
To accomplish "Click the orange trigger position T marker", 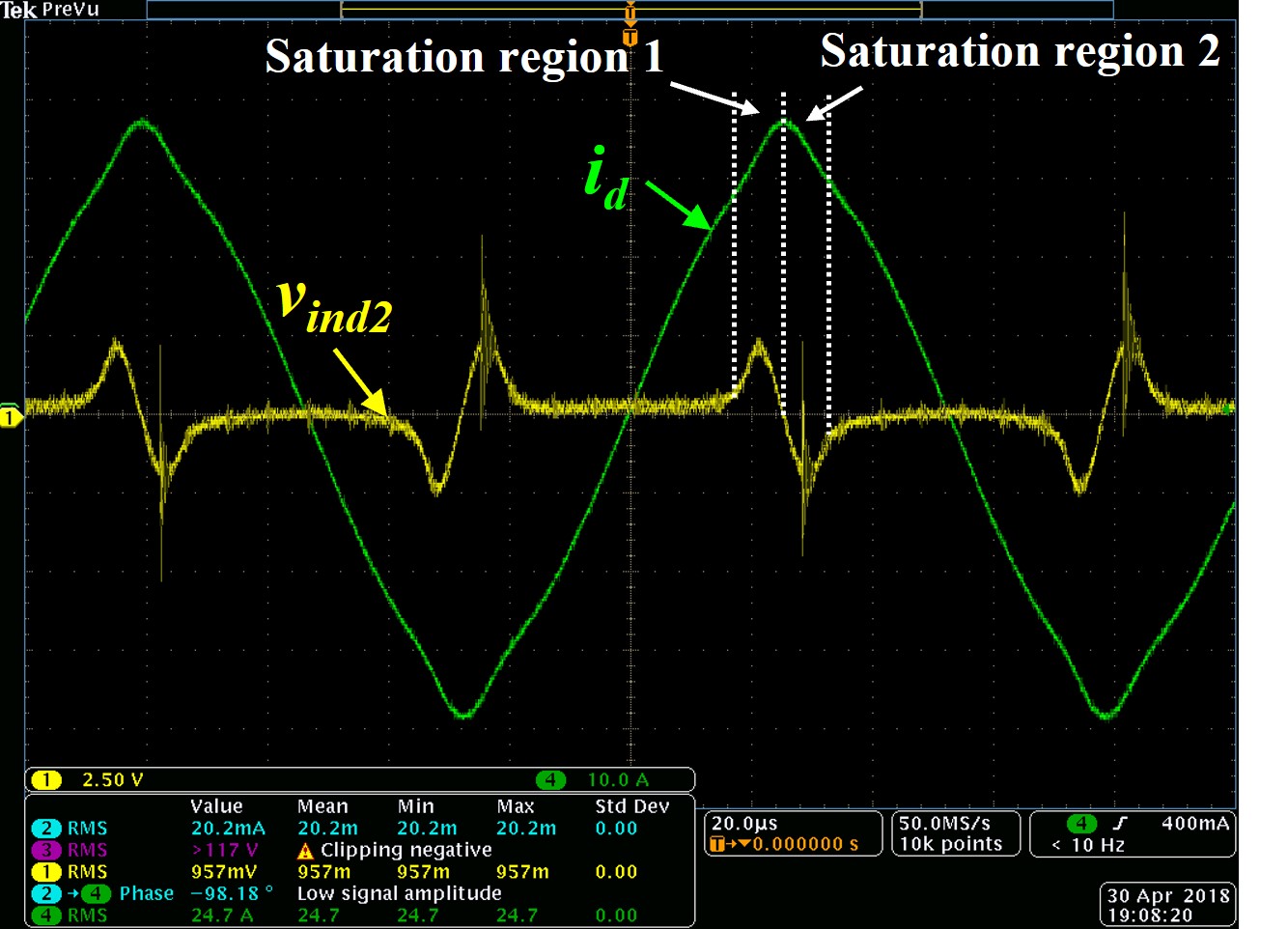I will 630,38.
